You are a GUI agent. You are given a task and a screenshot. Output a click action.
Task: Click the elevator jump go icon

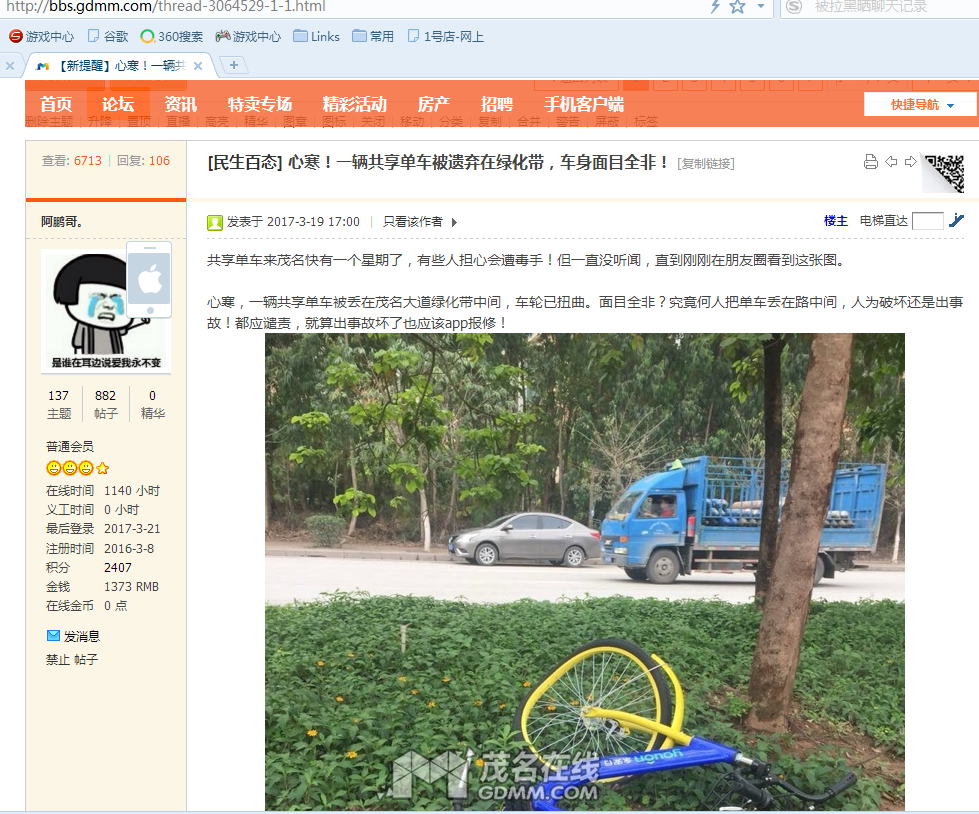[x=956, y=220]
